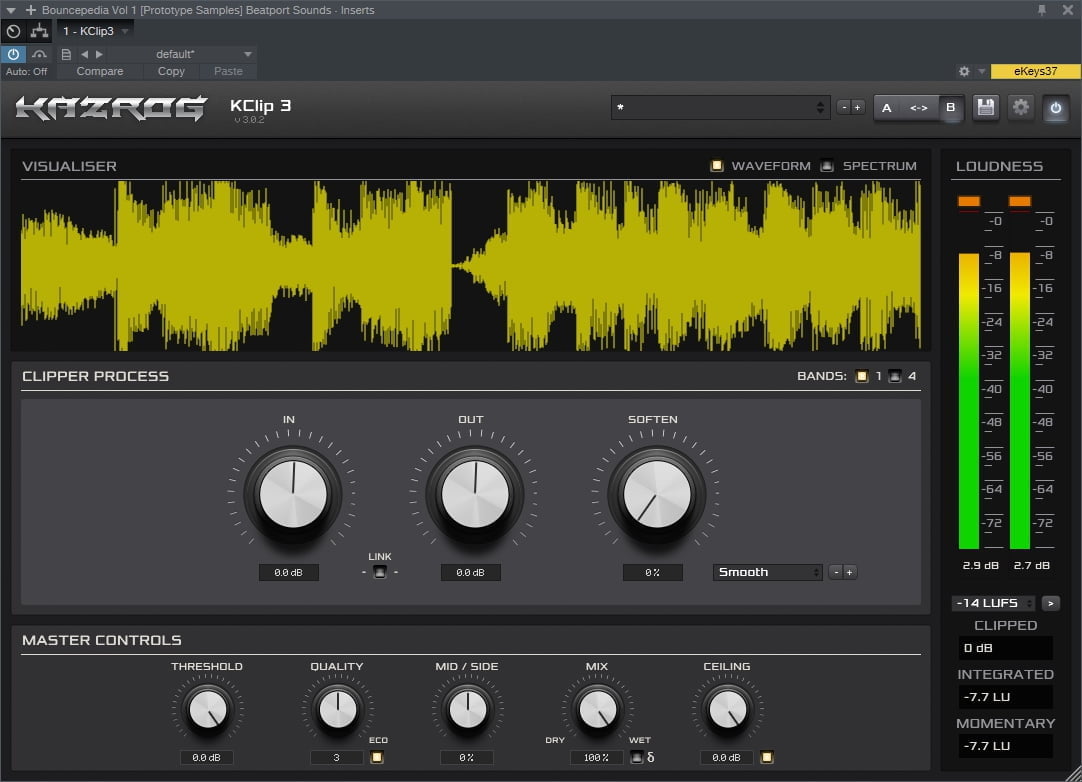Click the plugin power button top right
The width and height of the screenshot is (1082, 782).
pos(1056,107)
